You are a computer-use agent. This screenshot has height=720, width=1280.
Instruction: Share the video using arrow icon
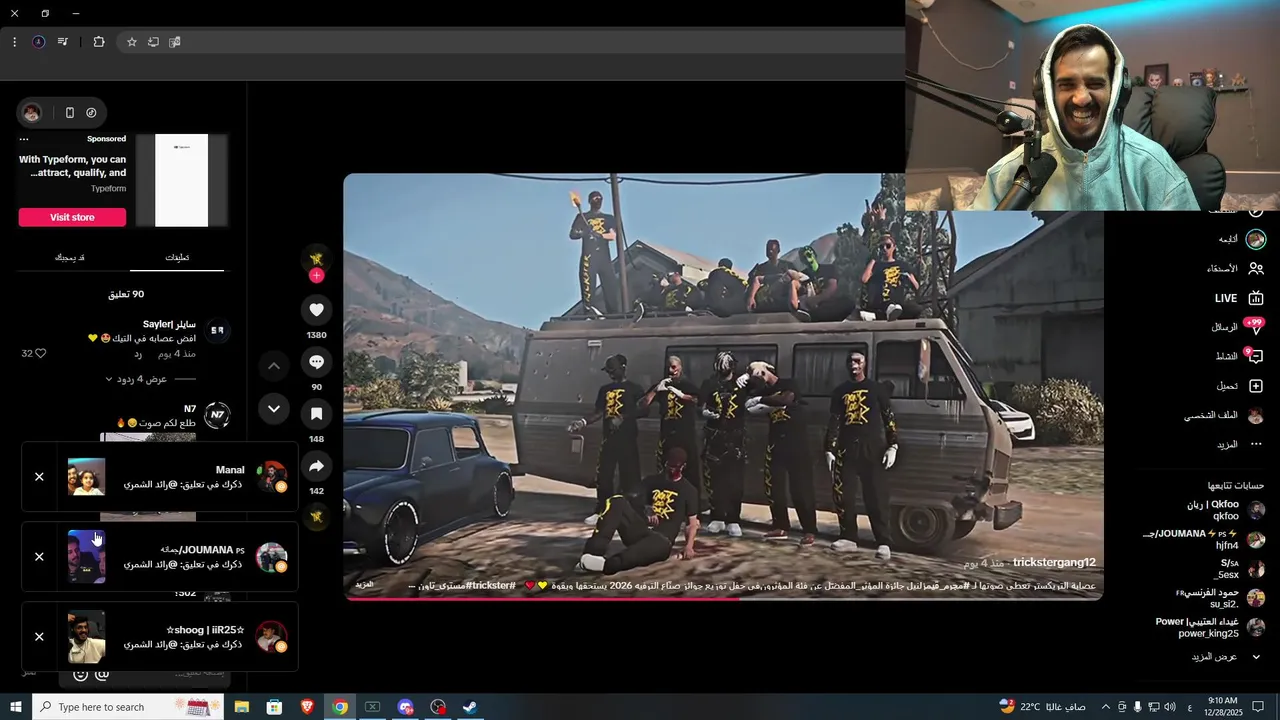316,466
